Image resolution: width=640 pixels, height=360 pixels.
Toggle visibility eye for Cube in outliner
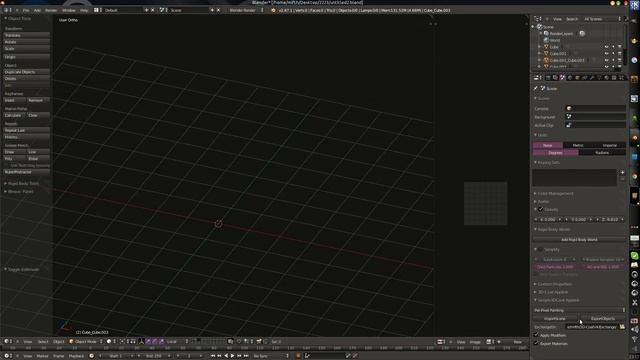tap(606, 47)
